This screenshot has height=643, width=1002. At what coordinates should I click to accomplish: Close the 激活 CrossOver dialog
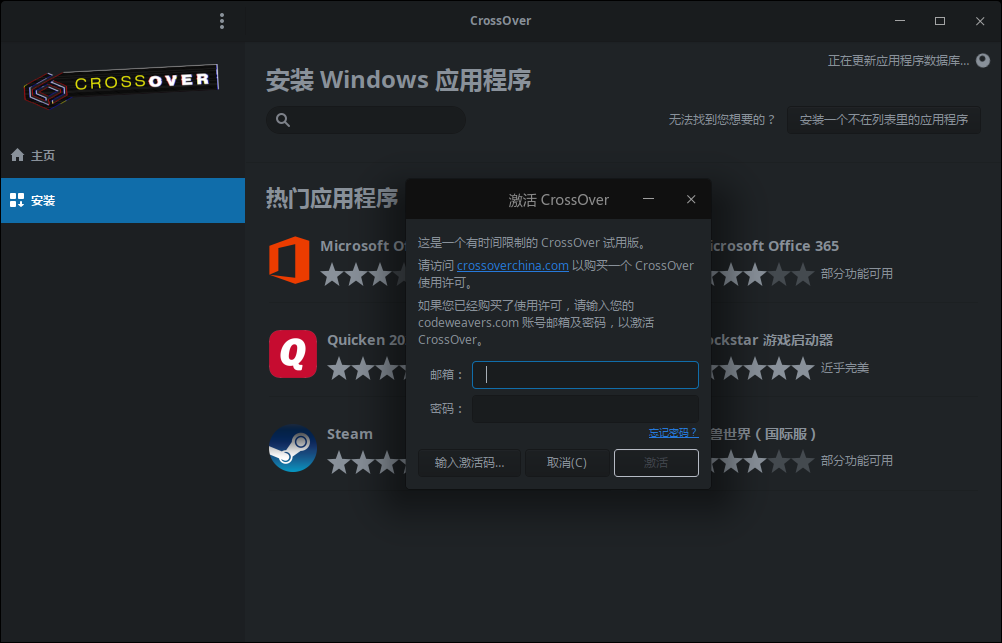click(690, 199)
